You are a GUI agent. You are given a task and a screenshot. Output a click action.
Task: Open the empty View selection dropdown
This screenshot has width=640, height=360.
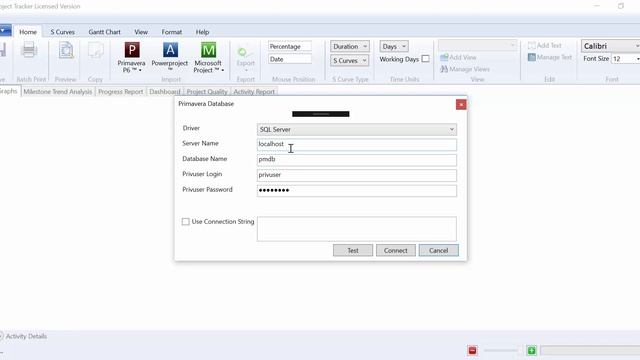pyautogui.click(x=477, y=45)
